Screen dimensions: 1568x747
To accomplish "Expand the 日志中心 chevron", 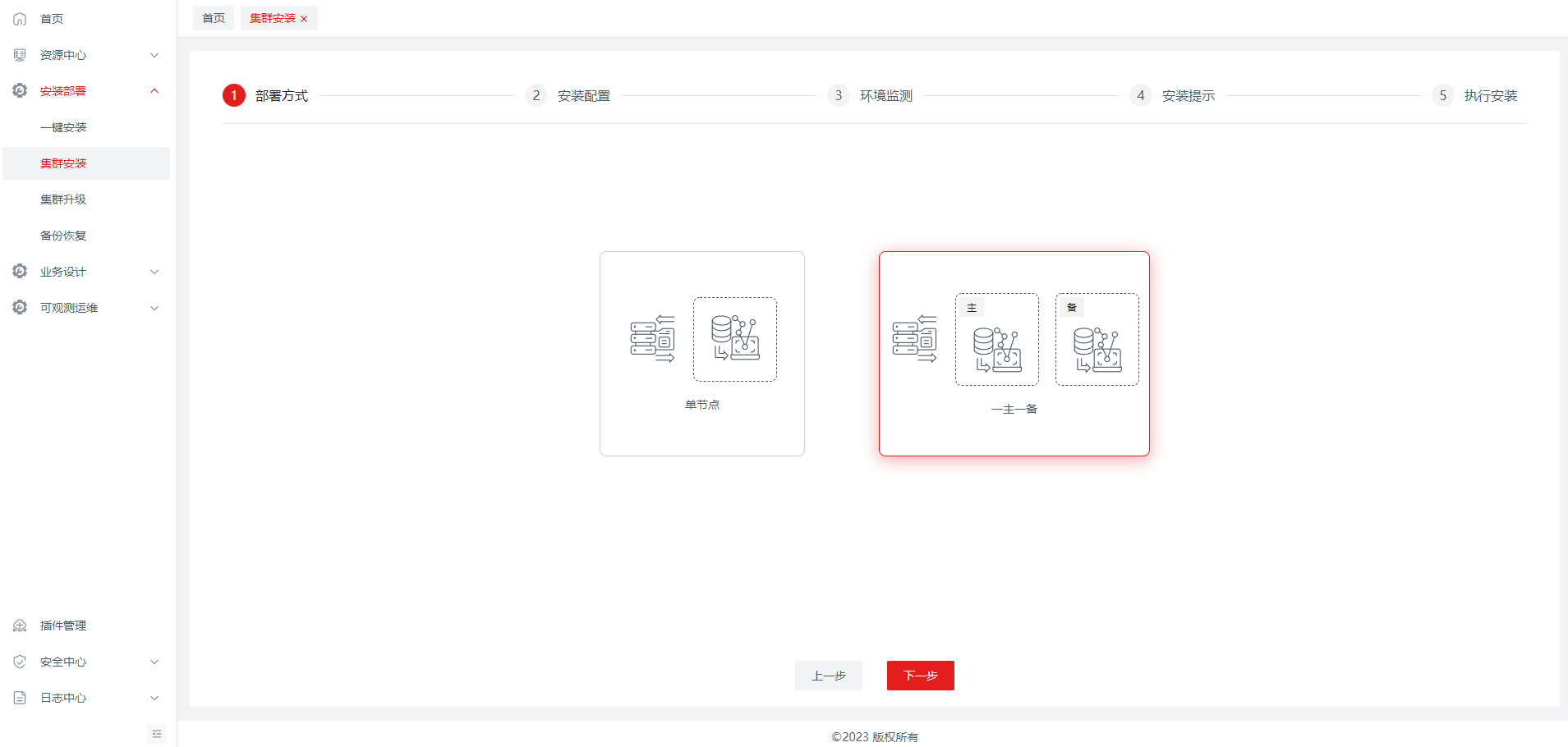I will (x=154, y=698).
